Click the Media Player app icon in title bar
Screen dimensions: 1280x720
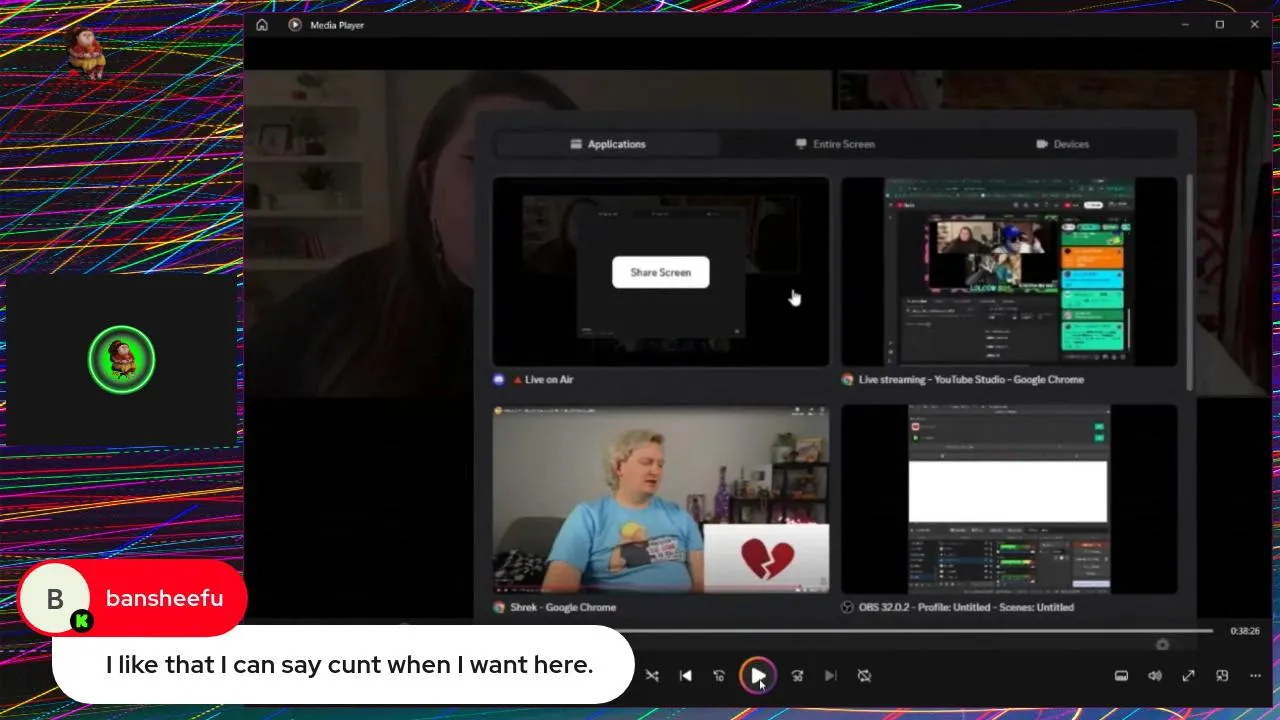click(295, 25)
